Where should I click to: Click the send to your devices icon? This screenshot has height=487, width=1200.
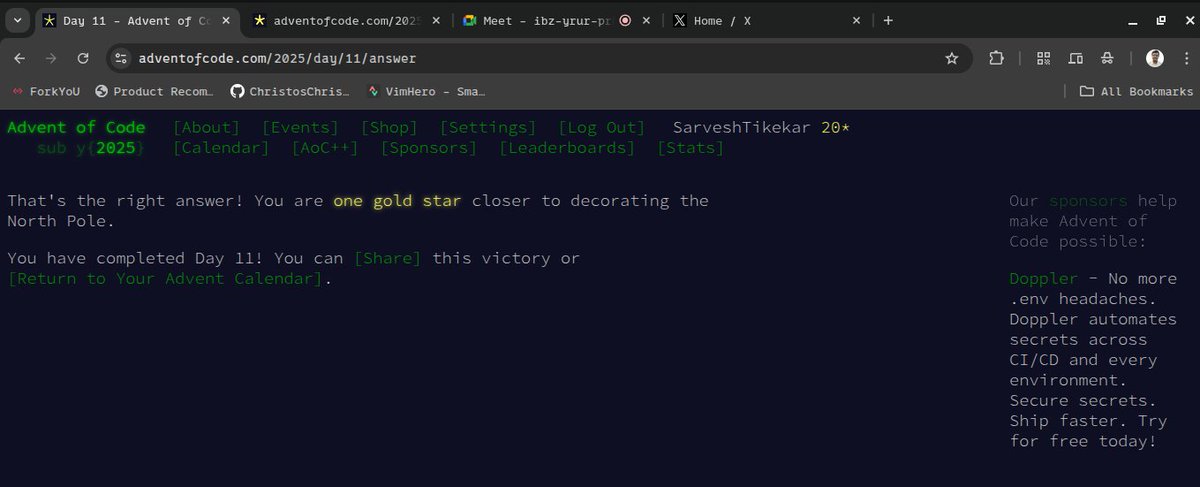tap(1075, 59)
